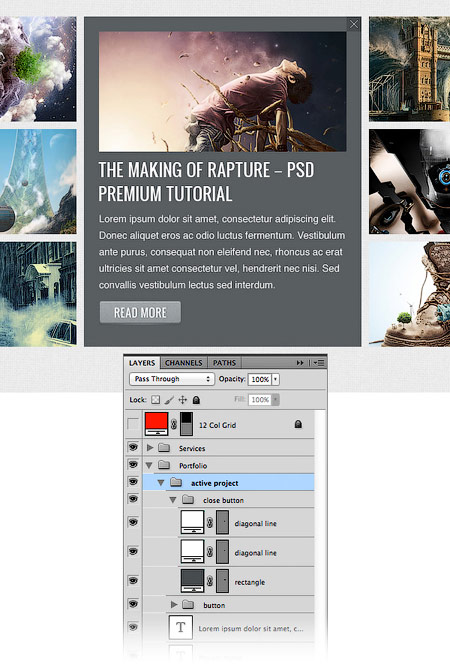Hide the Services group eye icon

tap(133, 447)
